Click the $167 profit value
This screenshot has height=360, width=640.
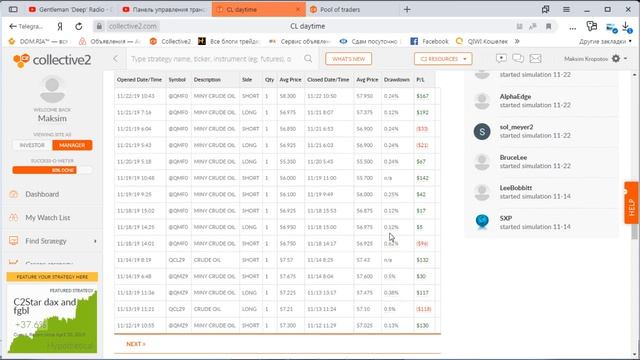click(x=422, y=96)
